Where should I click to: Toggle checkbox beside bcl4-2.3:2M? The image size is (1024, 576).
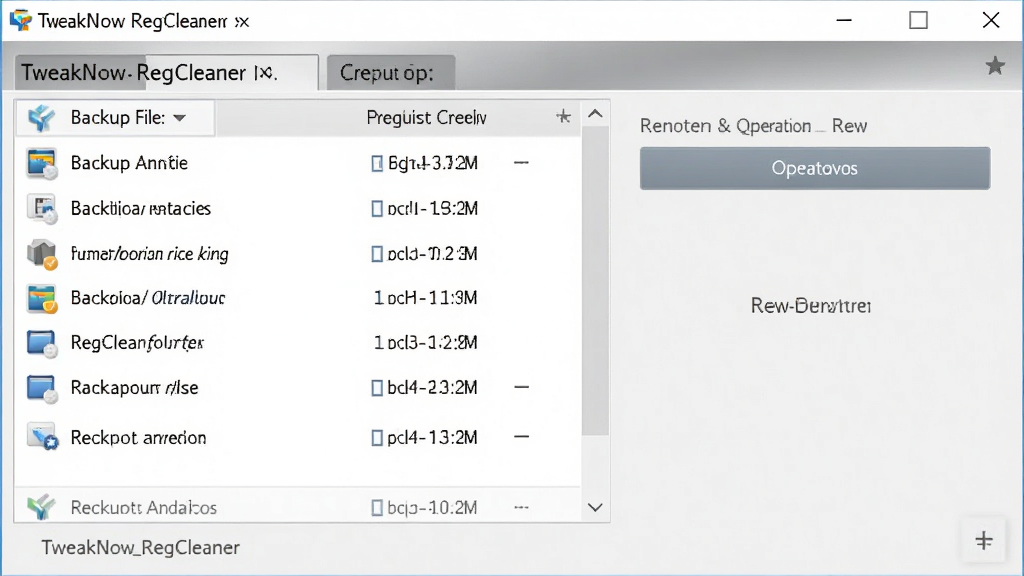point(377,388)
